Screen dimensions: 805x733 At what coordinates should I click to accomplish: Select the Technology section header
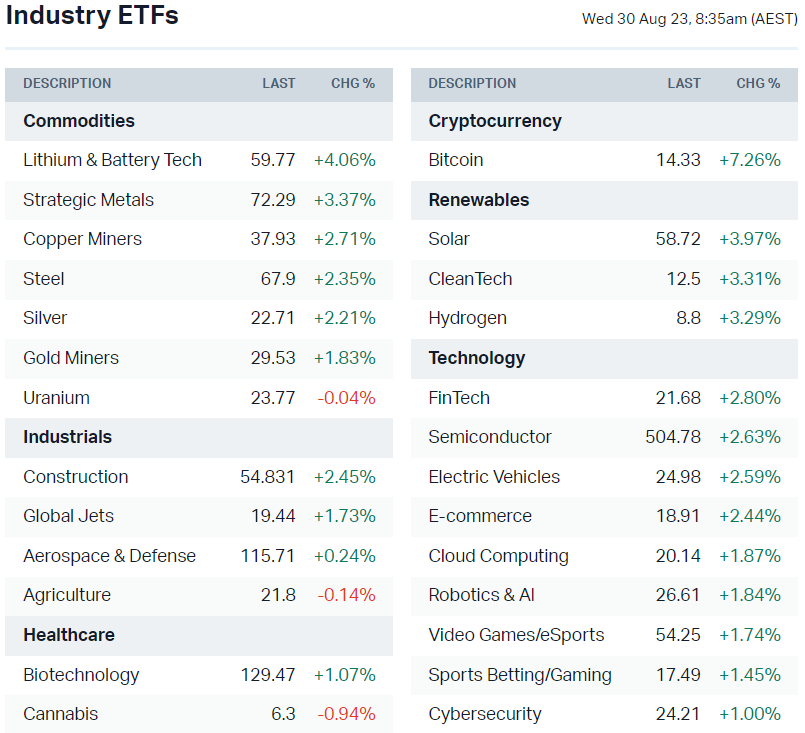pyautogui.click(x=476, y=358)
